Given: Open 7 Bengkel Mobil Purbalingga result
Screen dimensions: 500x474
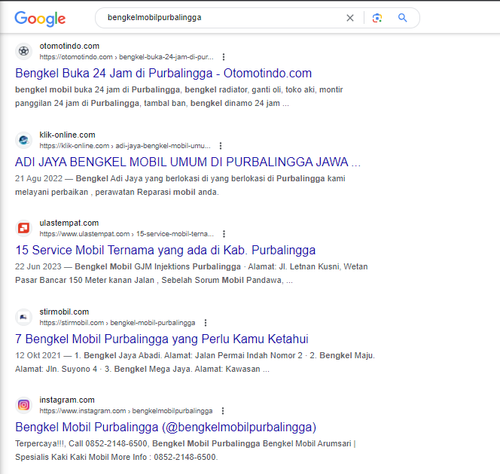Looking at the screenshot, I should coord(162,339).
